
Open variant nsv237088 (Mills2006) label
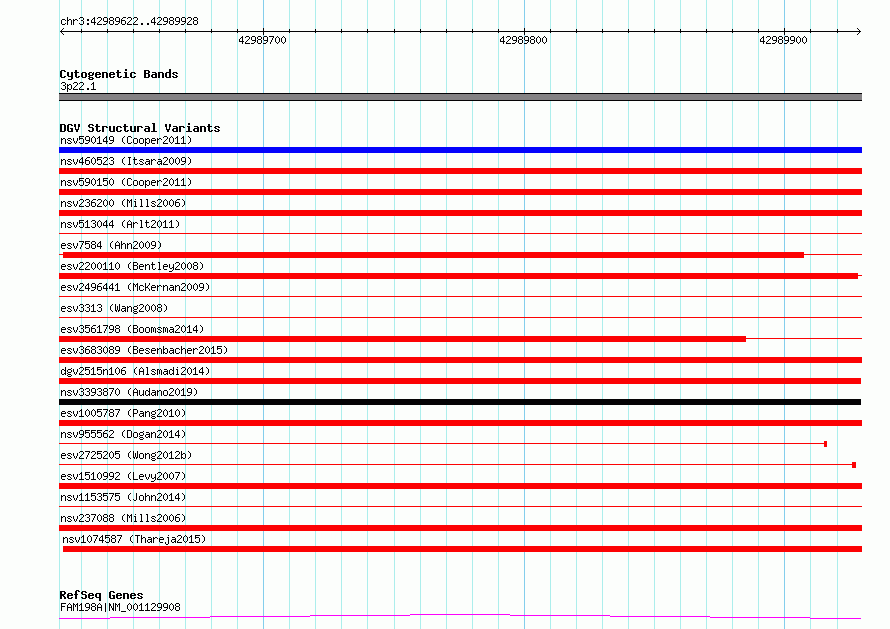(123, 518)
